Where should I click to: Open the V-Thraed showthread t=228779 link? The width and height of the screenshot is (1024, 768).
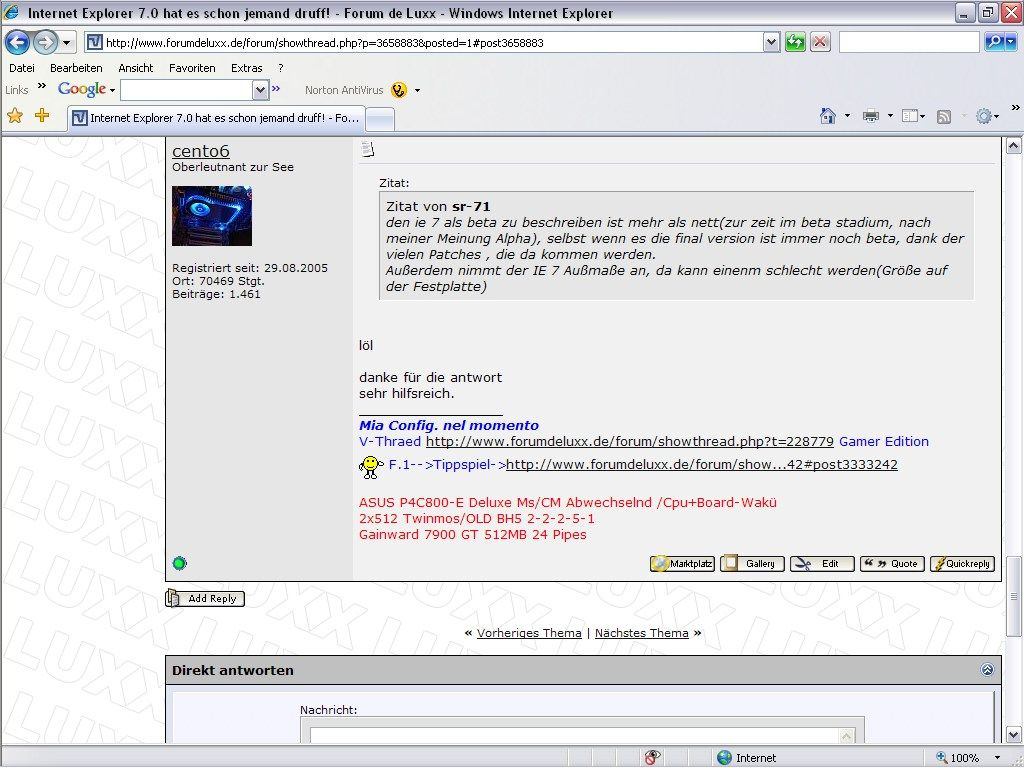pos(630,441)
